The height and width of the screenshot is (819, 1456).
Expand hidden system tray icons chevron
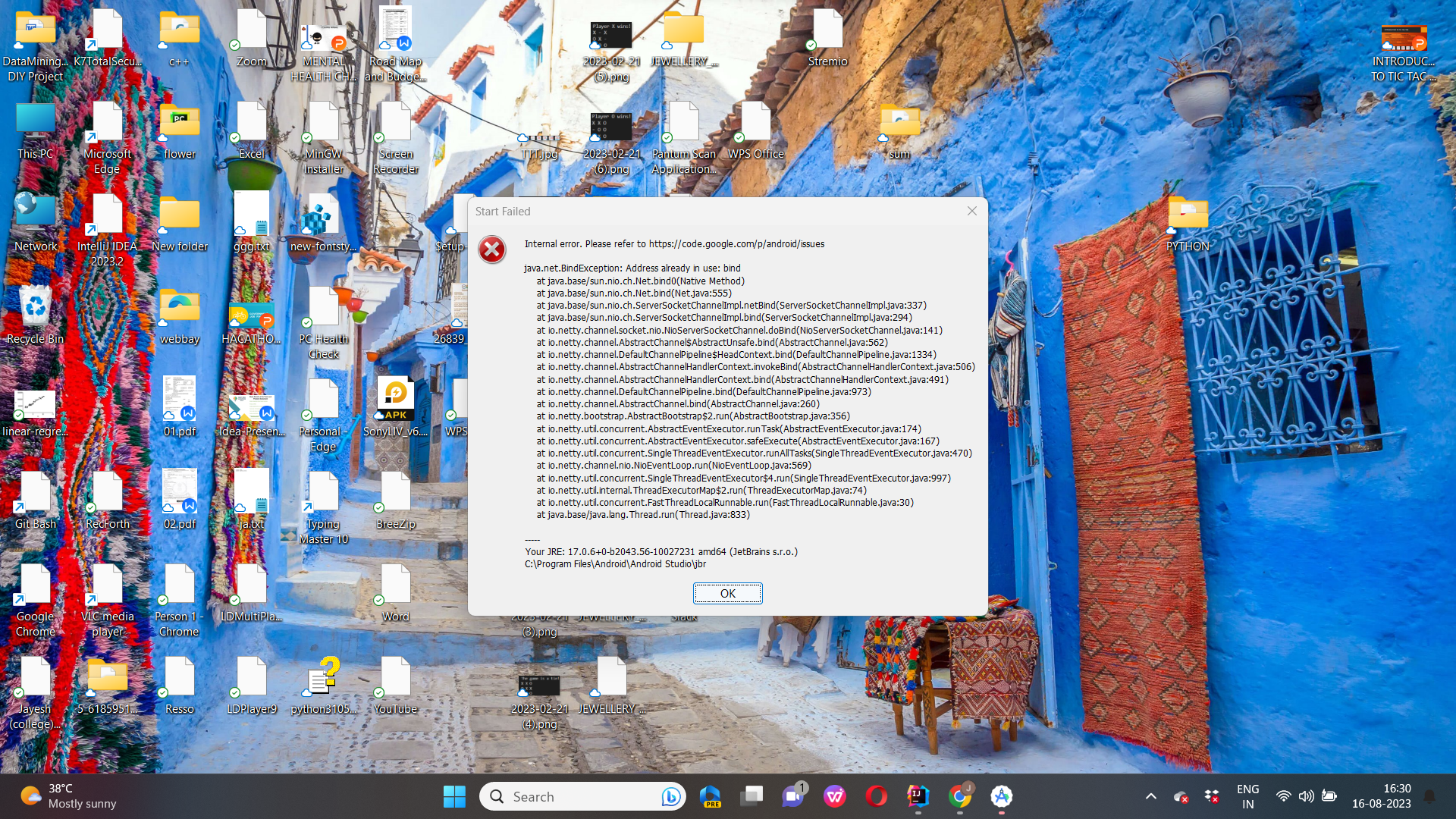tap(1150, 796)
